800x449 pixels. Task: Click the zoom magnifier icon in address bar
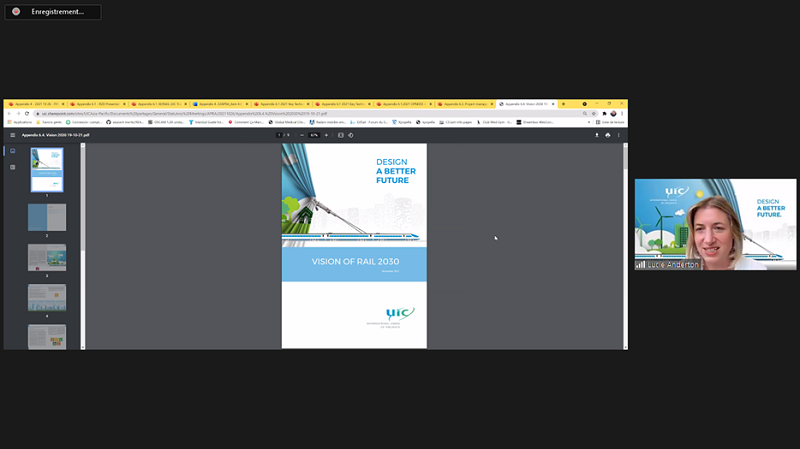tap(585, 113)
